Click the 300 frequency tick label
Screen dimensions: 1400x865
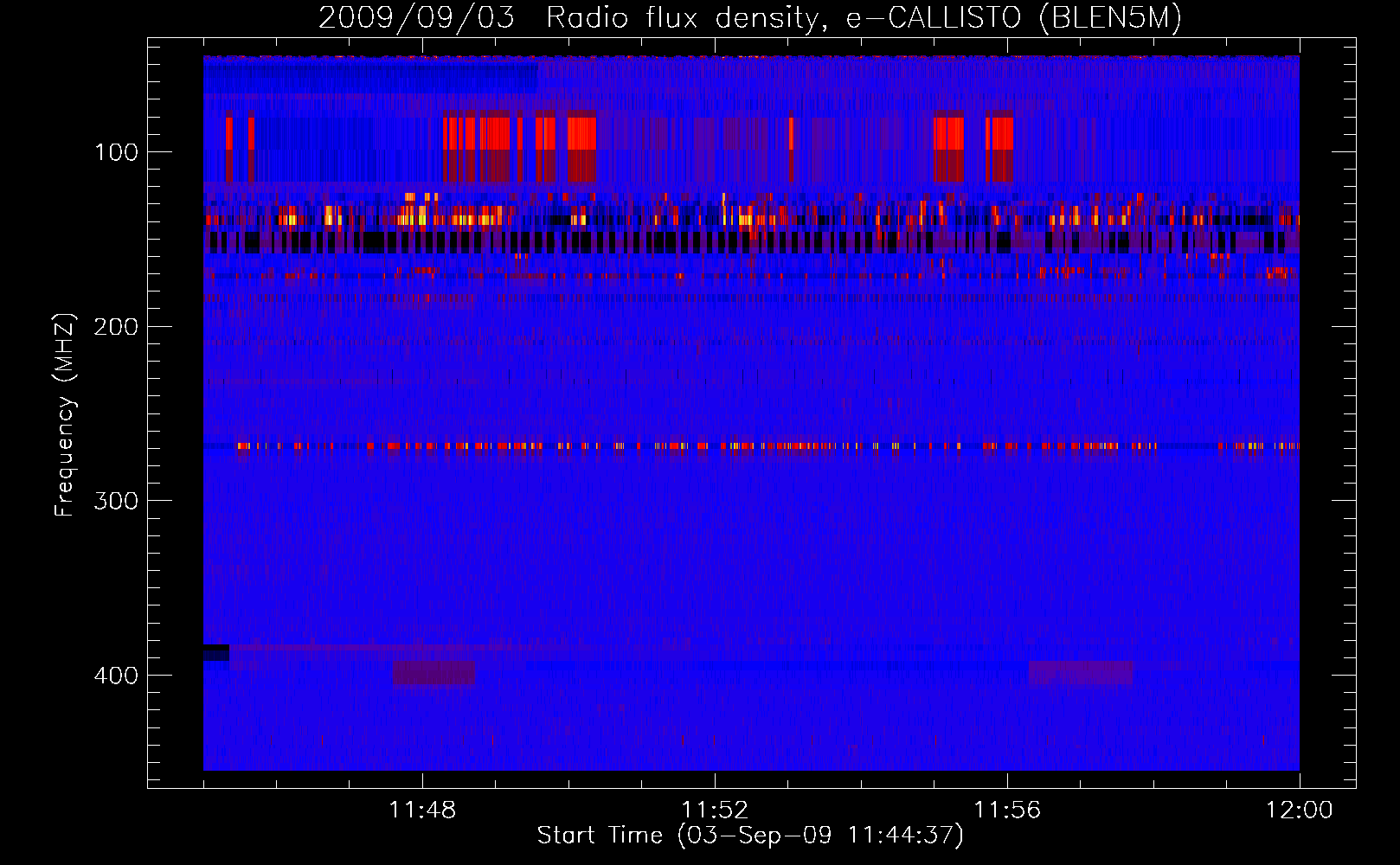point(117,501)
